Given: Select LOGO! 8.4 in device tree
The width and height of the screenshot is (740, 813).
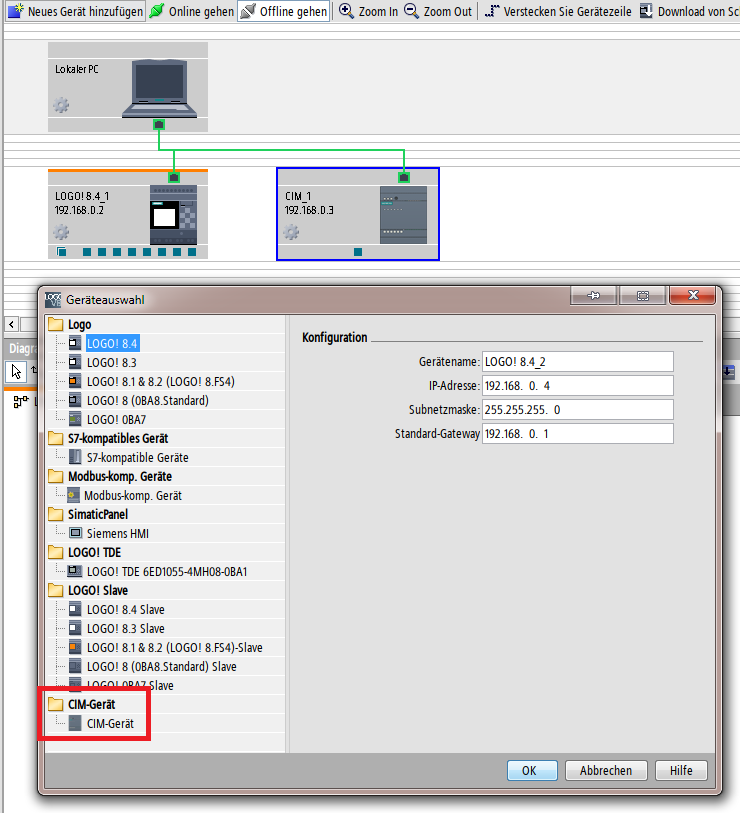Looking at the screenshot, I should (x=112, y=343).
